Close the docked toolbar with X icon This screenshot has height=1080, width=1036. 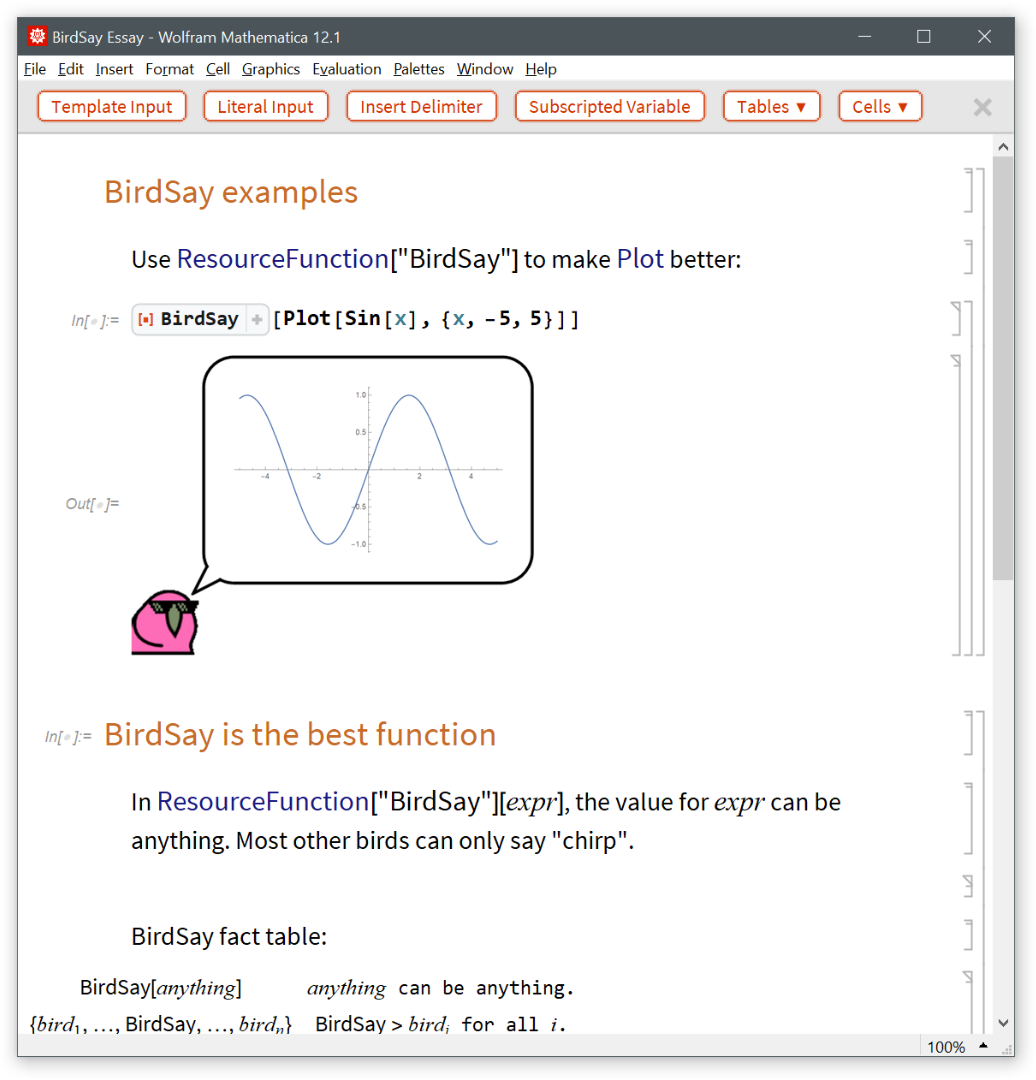point(982,107)
